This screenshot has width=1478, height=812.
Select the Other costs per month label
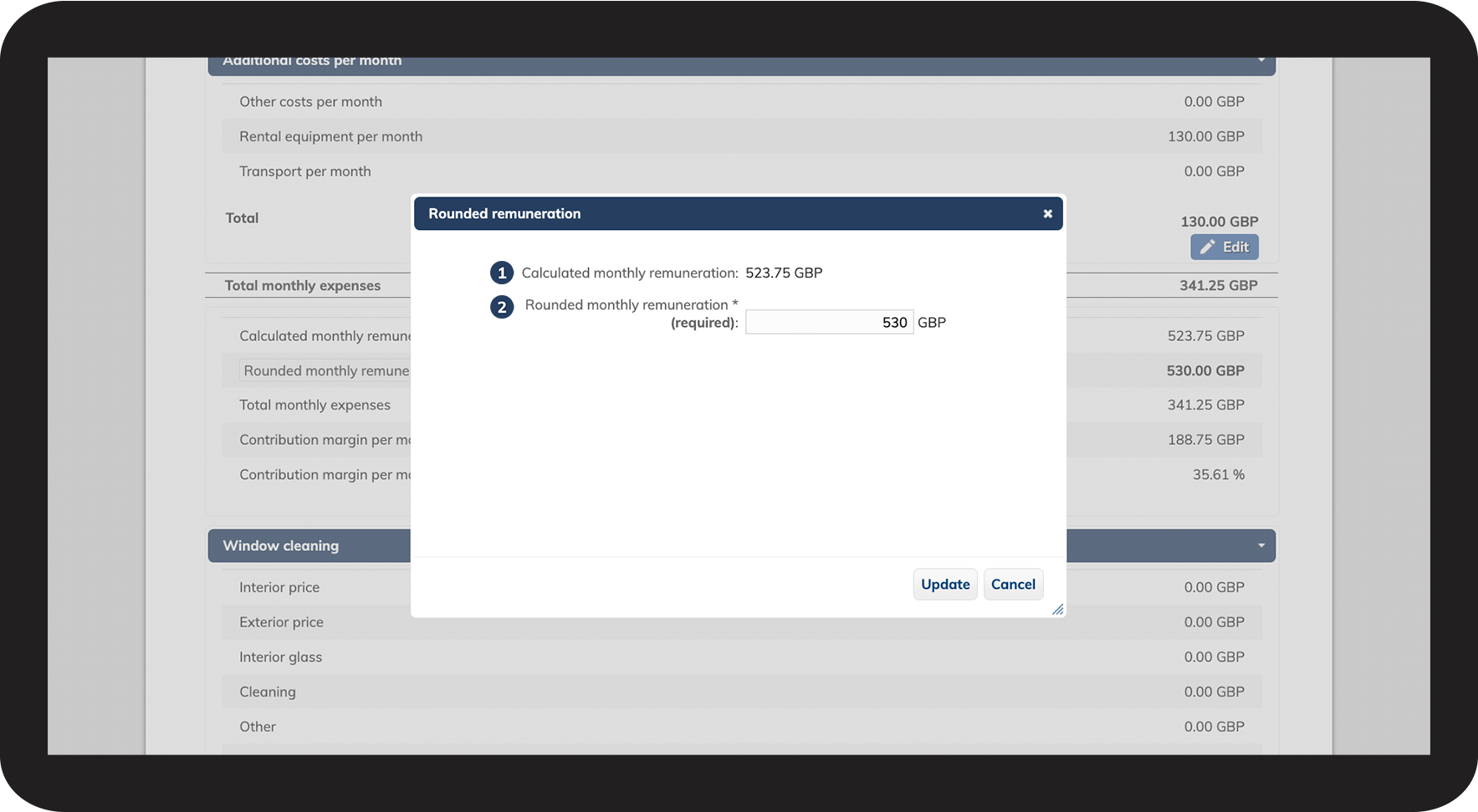(x=310, y=102)
